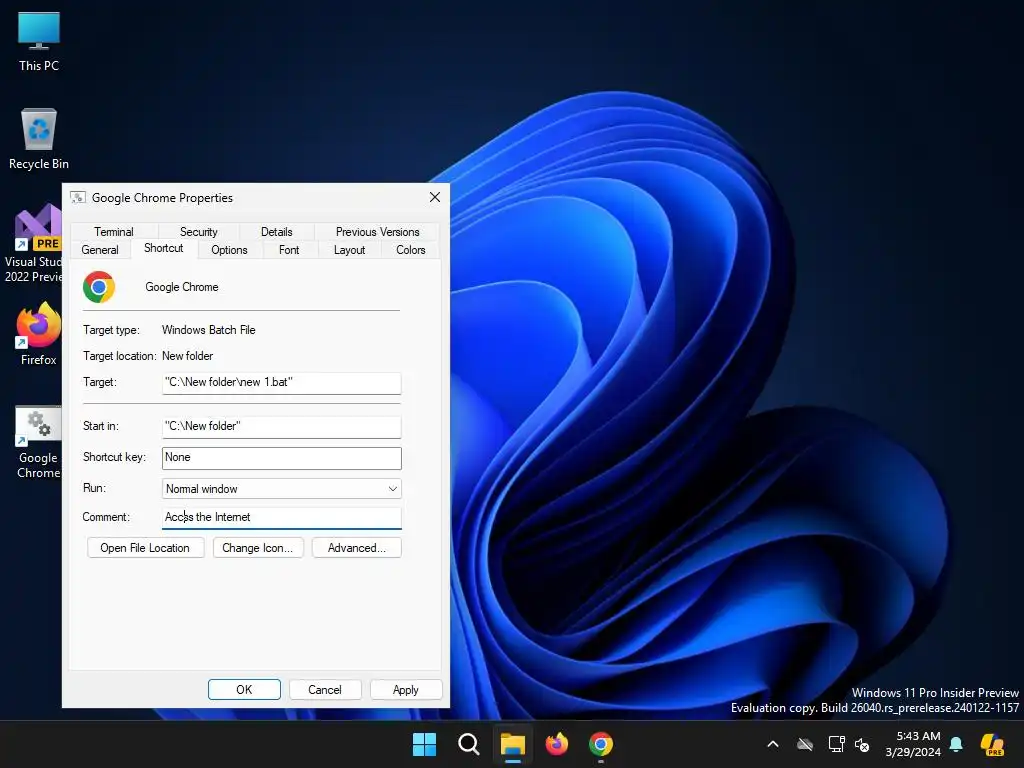This screenshot has width=1024, height=768.
Task: Click the Open File Location button
Action: pos(146,548)
